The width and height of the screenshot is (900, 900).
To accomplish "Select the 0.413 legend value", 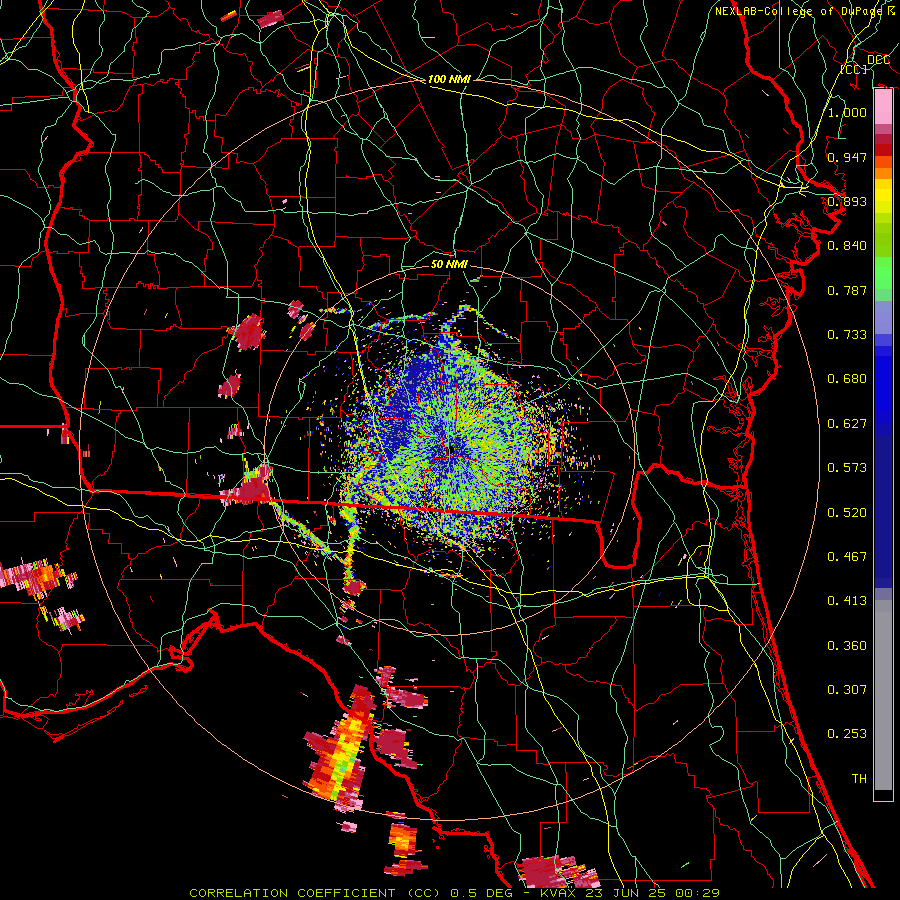I will coord(847,601).
